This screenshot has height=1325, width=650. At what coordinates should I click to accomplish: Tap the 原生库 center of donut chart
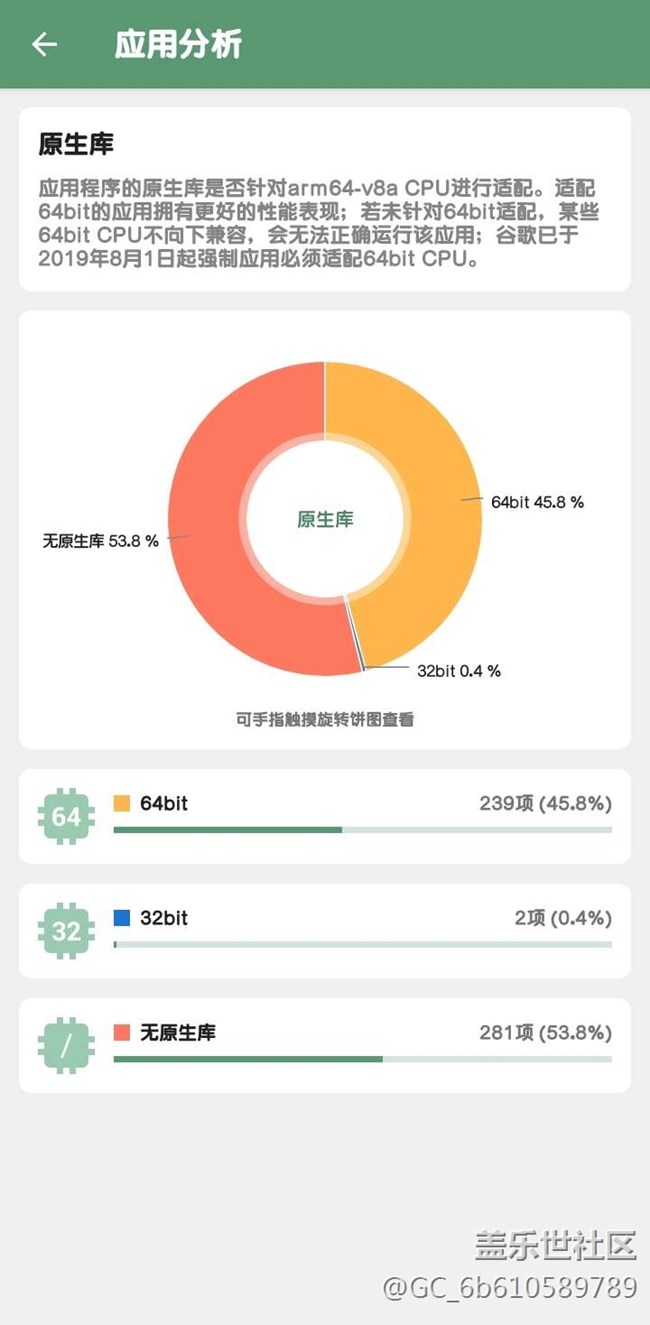point(325,519)
